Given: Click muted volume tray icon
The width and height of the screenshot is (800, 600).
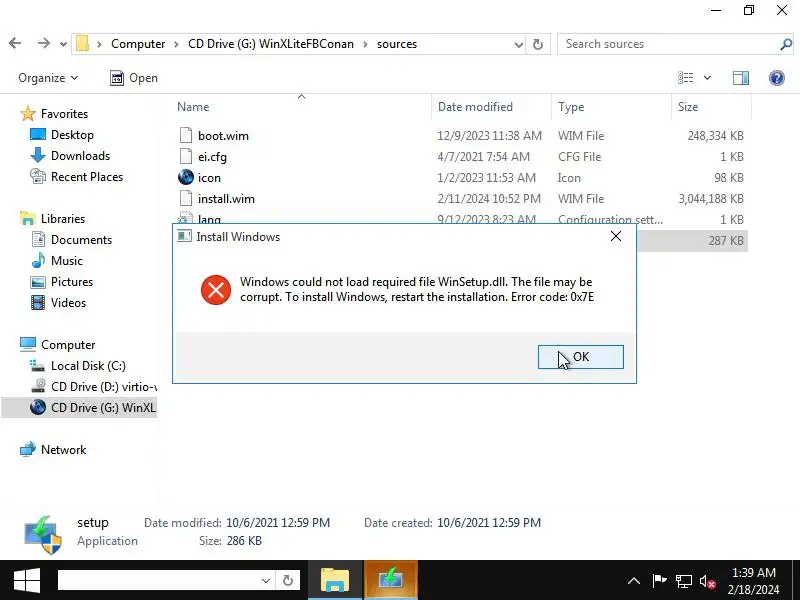Looking at the screenshot, I should click(707, 581).
